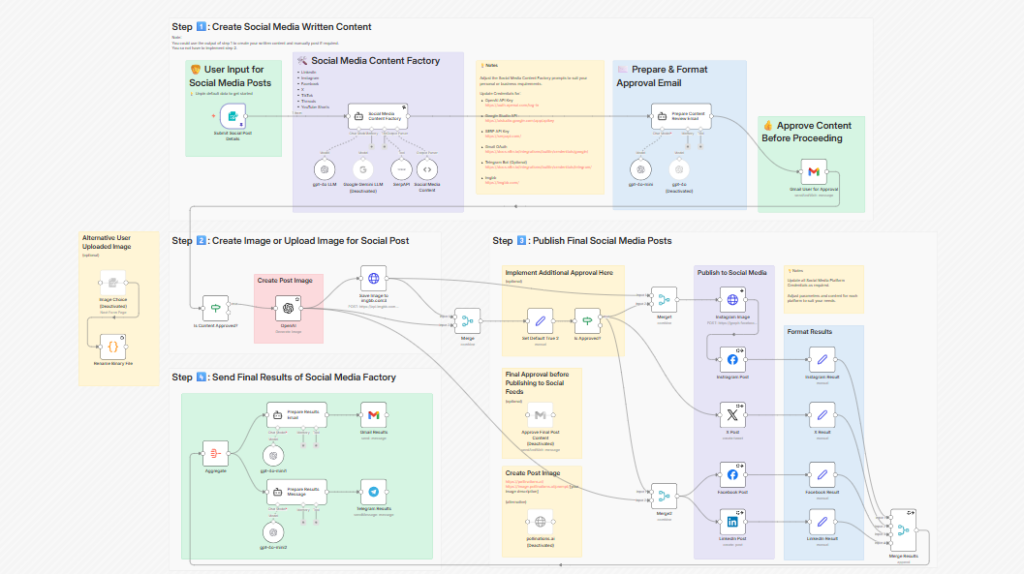Screen dimensions: 1024x574
Task: Open the LinkedIn Result edit node
Action: [822, 522]
